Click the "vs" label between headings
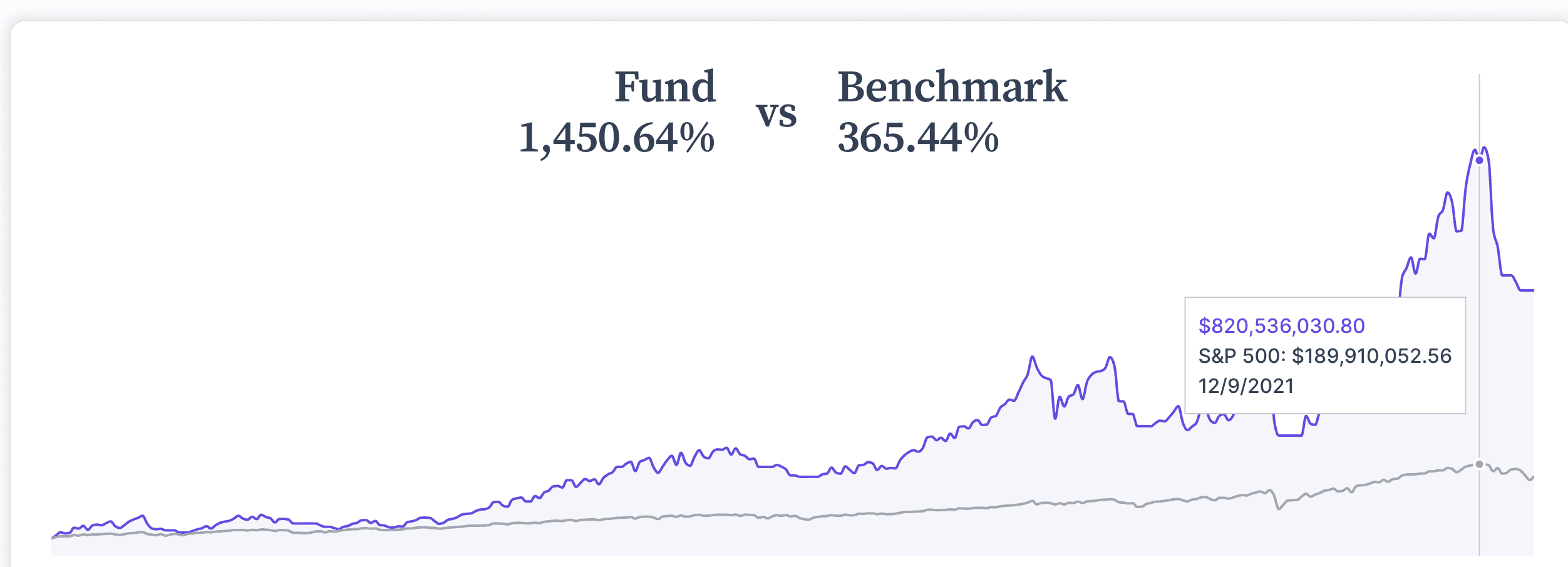The width and height of the screenshot is (1568, 567). coord(776,115)
